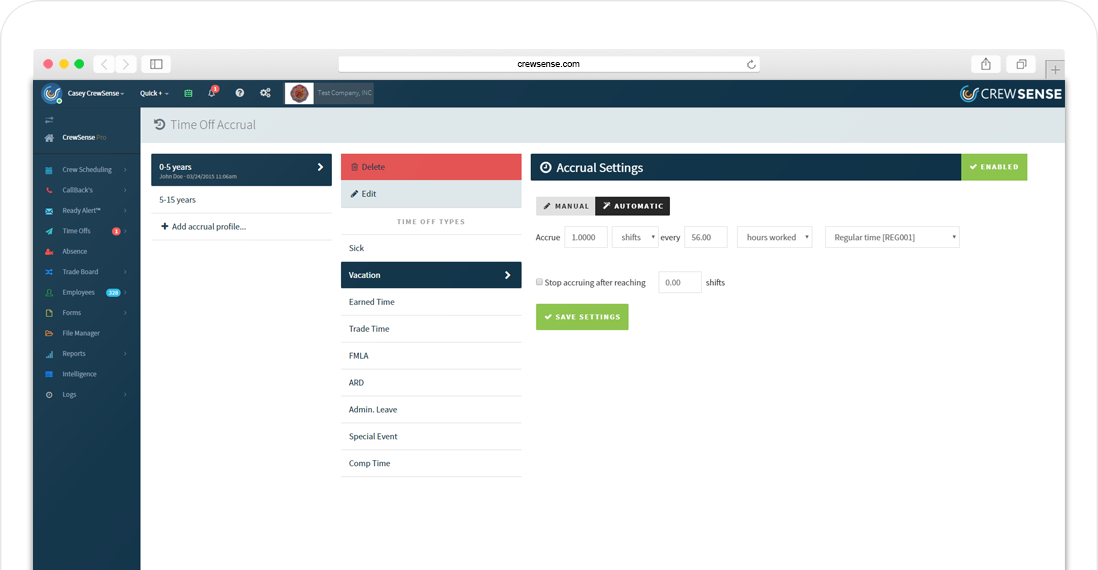Select the Earned Time type
This screenshot has height=570, width=1098.
(x=431, y=302)
